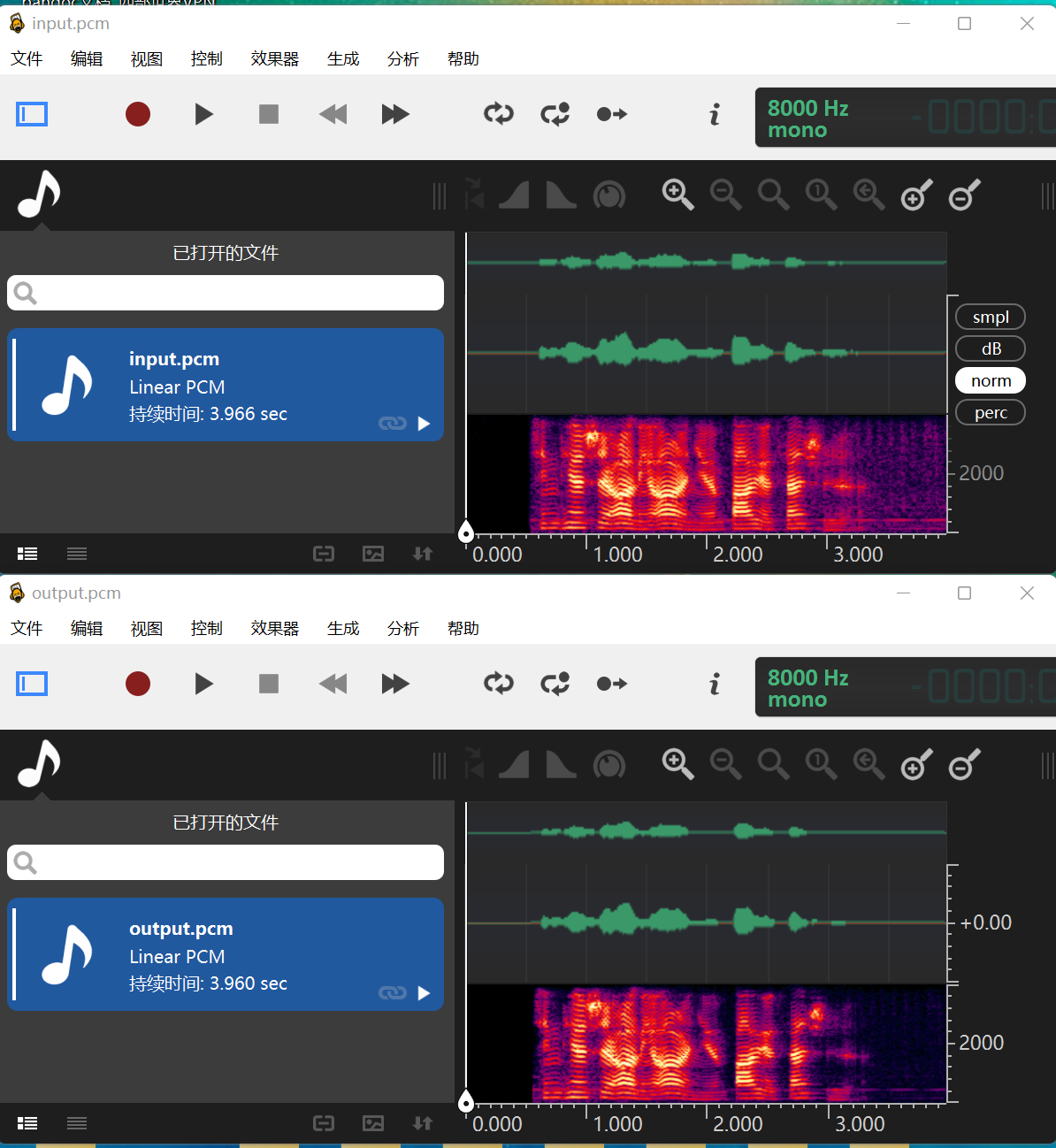The height and width of the screenshot is (1148, 1056).
Task: Open 编辑 menu in output.pcm window
Action: pos(87,628)
